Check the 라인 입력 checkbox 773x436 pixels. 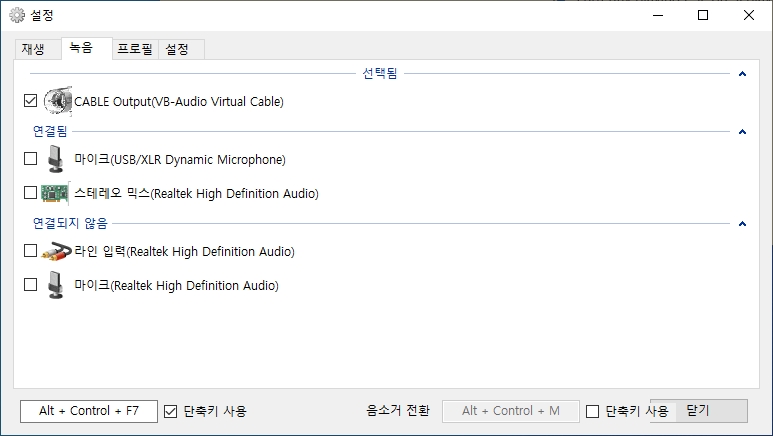[x=31, y=251]
